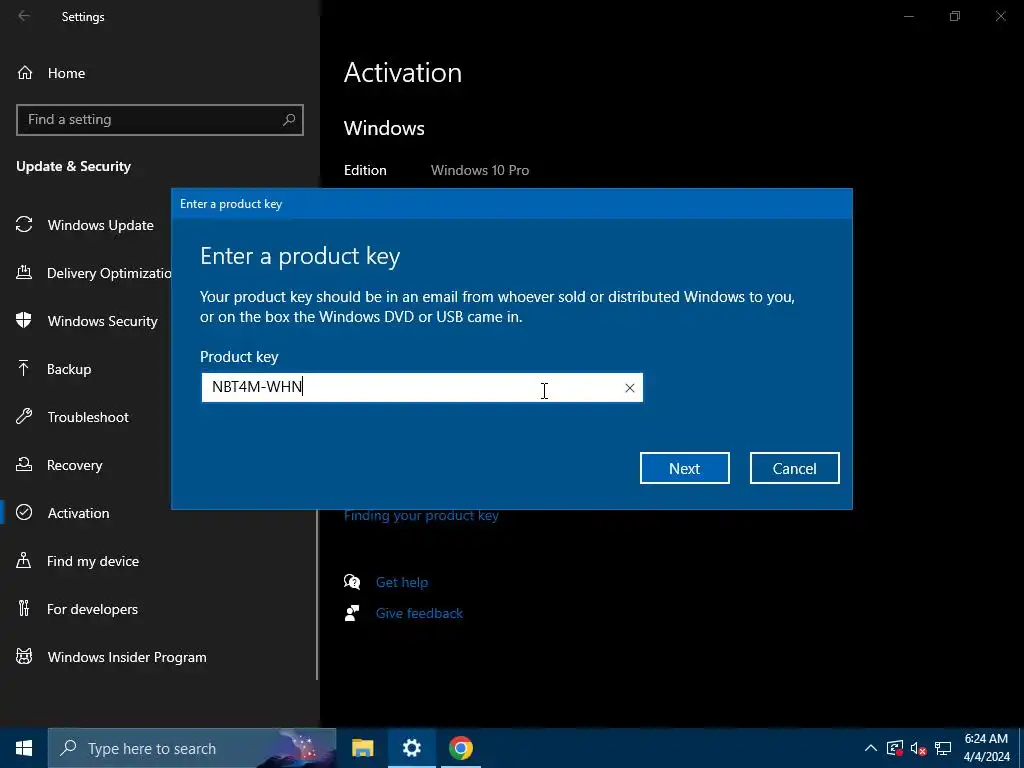Image resolution: width=1024 pixels, height=768 pixels.
Task: Click the Find a setting search box
Action: (159, 120)
